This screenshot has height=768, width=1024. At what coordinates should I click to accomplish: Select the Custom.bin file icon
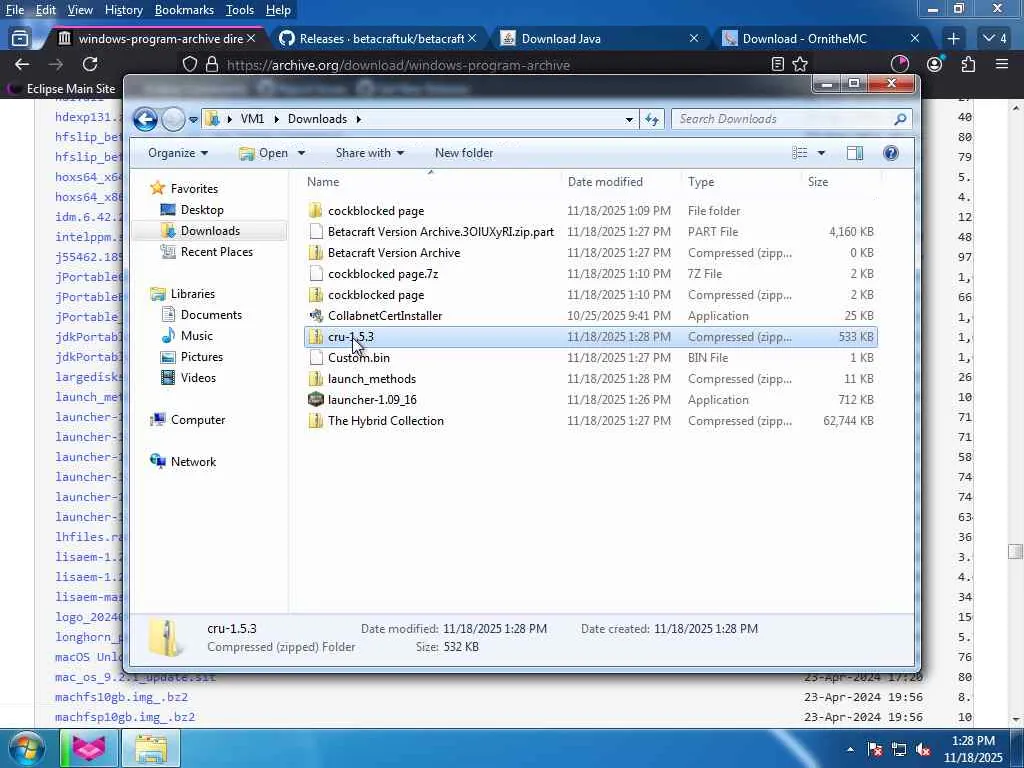click(x=315, y=357)
